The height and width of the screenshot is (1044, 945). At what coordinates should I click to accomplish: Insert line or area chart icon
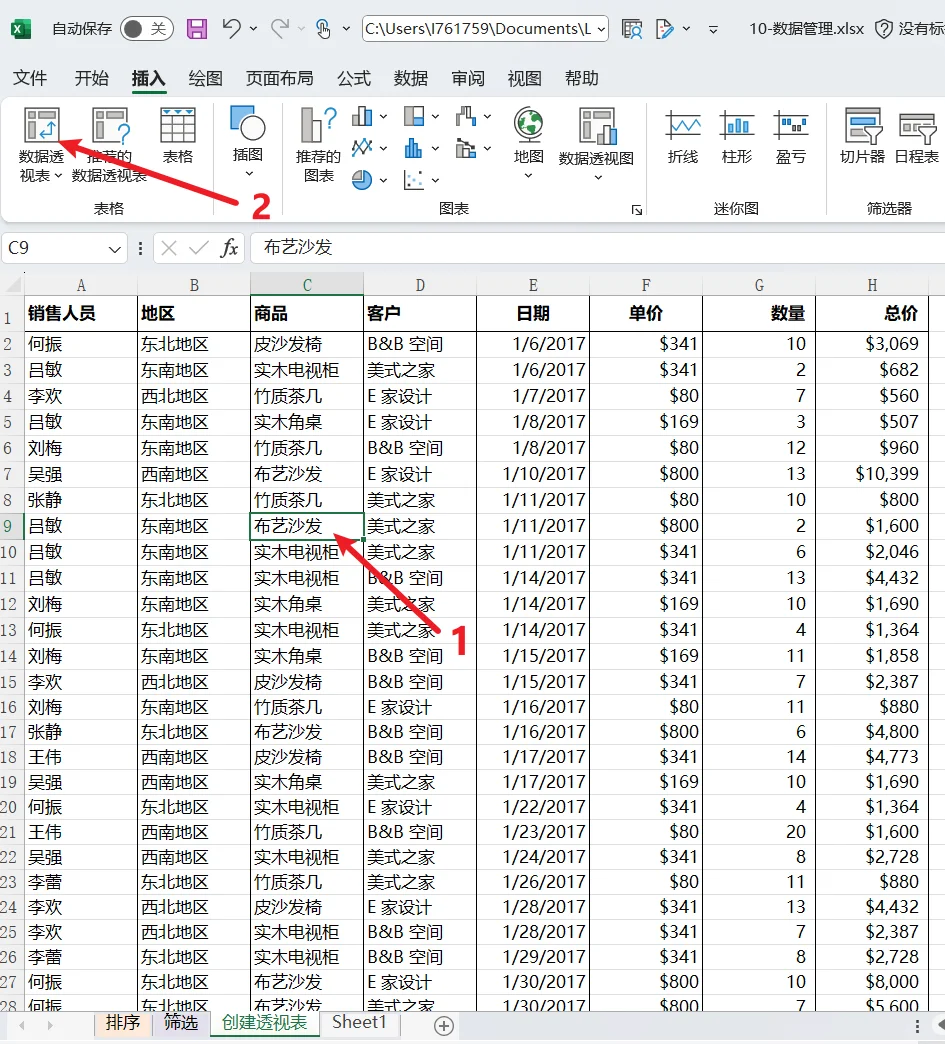pos(362,147)
